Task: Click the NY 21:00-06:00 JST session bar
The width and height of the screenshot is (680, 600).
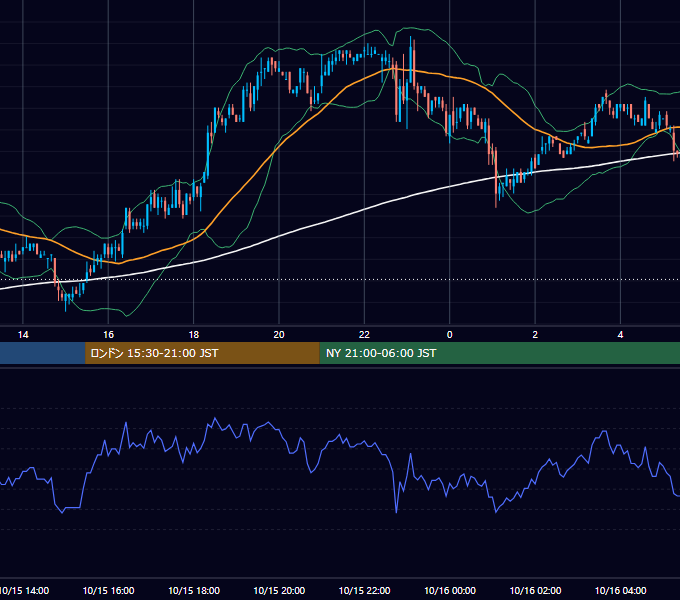Action: coord(500,353)
